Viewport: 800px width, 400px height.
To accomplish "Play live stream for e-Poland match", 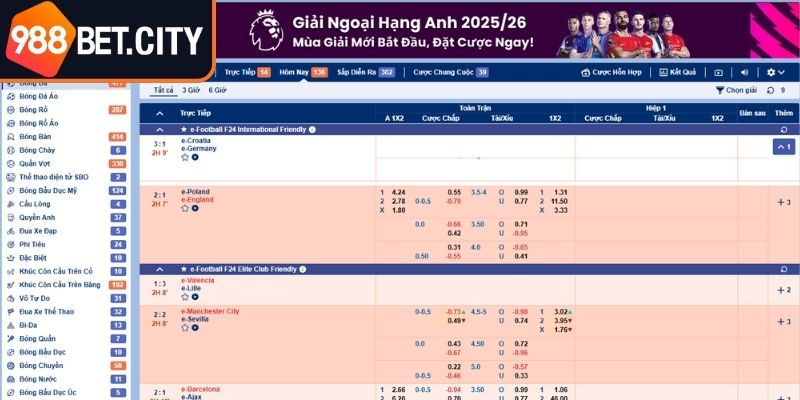I will click(x=195, y=208).
